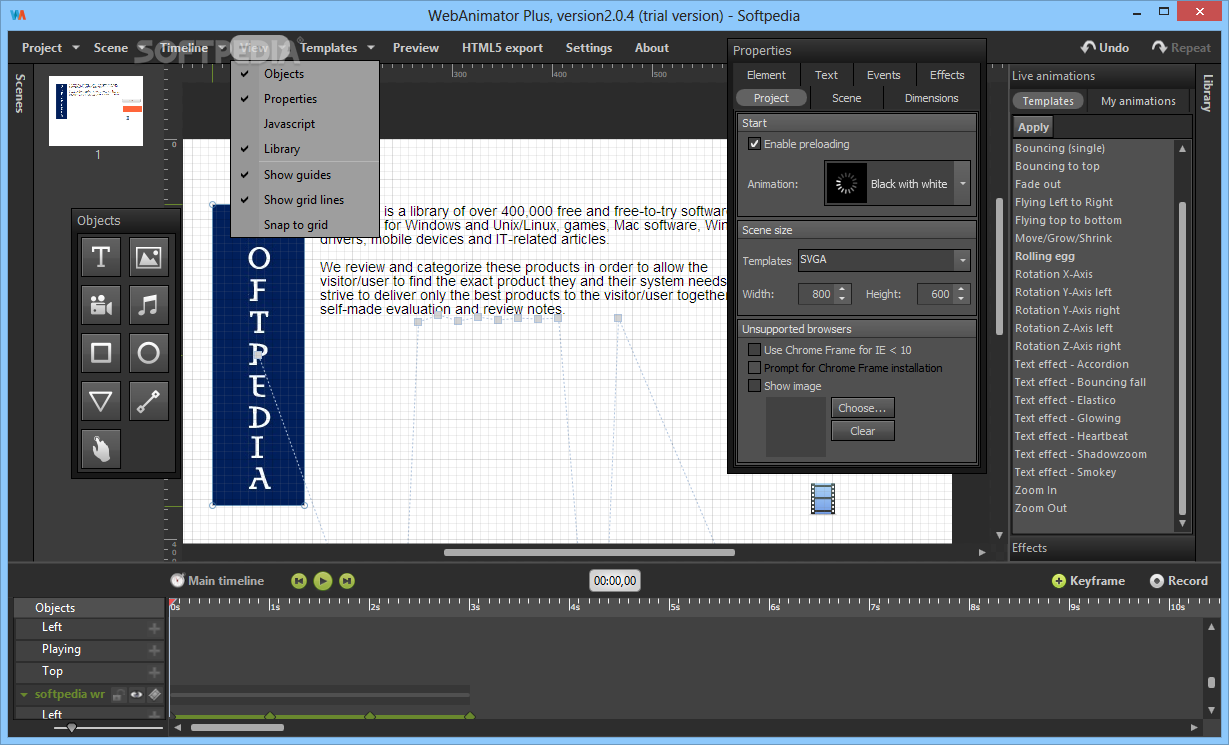The width and height of the screenshot is (1229, 745).
Task: Select Text effect - Heartbeat animation
Action: [x=1071, y=436]
